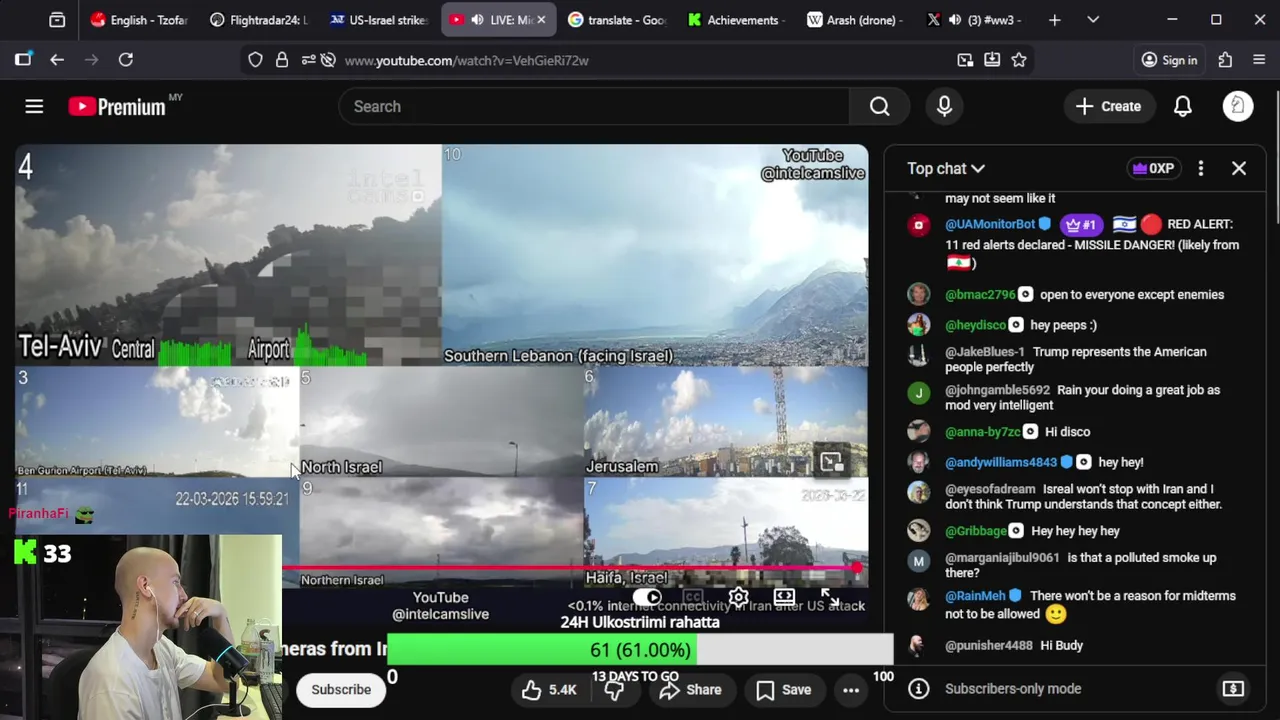Subscribe to the channel

coord(341,690)
